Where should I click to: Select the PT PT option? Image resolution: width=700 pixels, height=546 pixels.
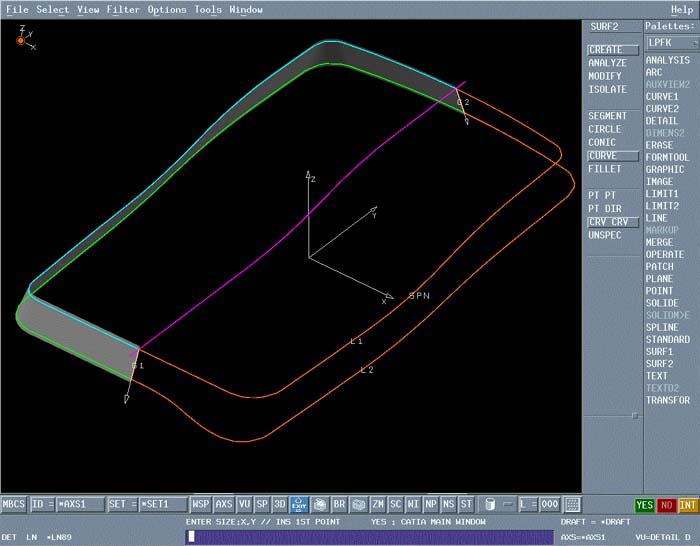(602, 195)
